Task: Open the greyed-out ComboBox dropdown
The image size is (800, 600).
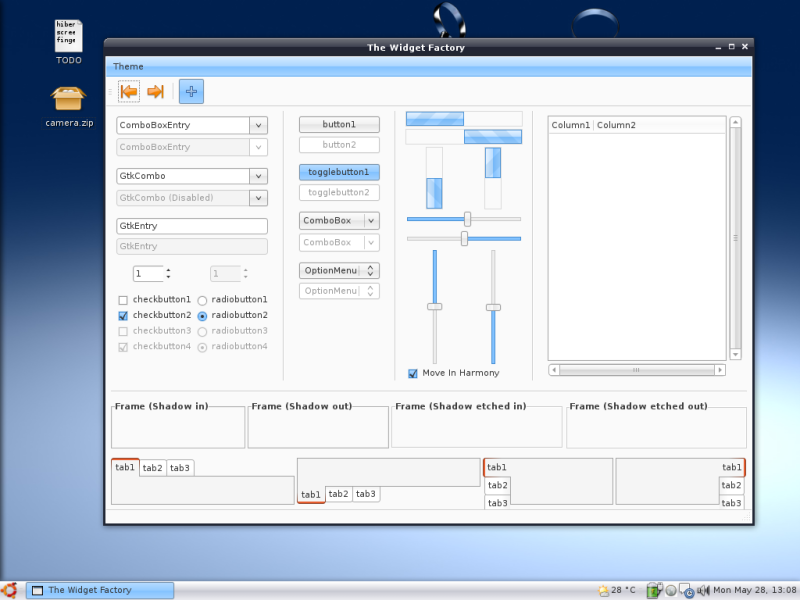Action: [339, 242]
